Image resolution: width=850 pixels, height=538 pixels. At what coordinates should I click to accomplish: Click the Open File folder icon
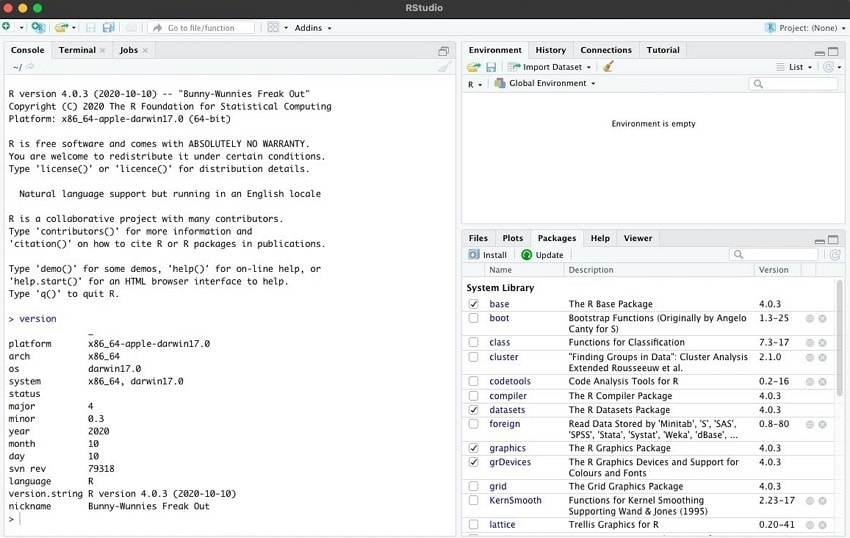tap(61, 27)
